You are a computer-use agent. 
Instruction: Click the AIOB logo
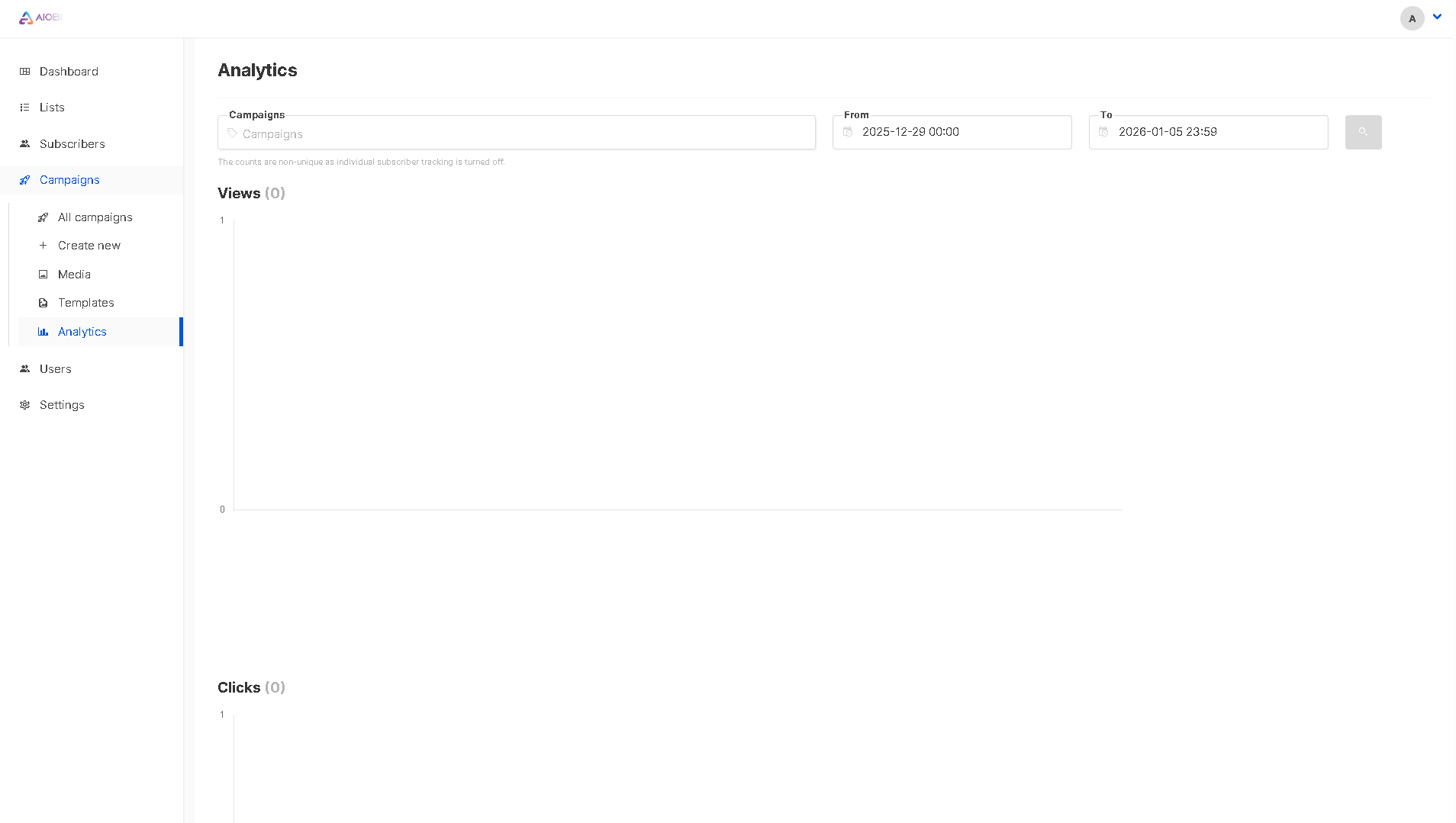coord(40,17)
